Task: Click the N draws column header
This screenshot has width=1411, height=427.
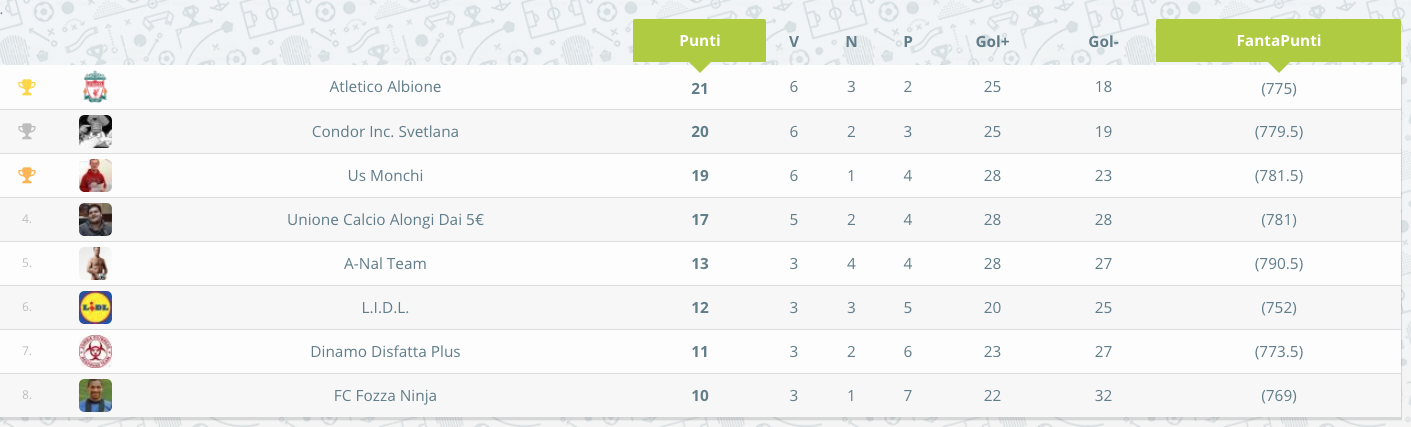Action: 851,42
